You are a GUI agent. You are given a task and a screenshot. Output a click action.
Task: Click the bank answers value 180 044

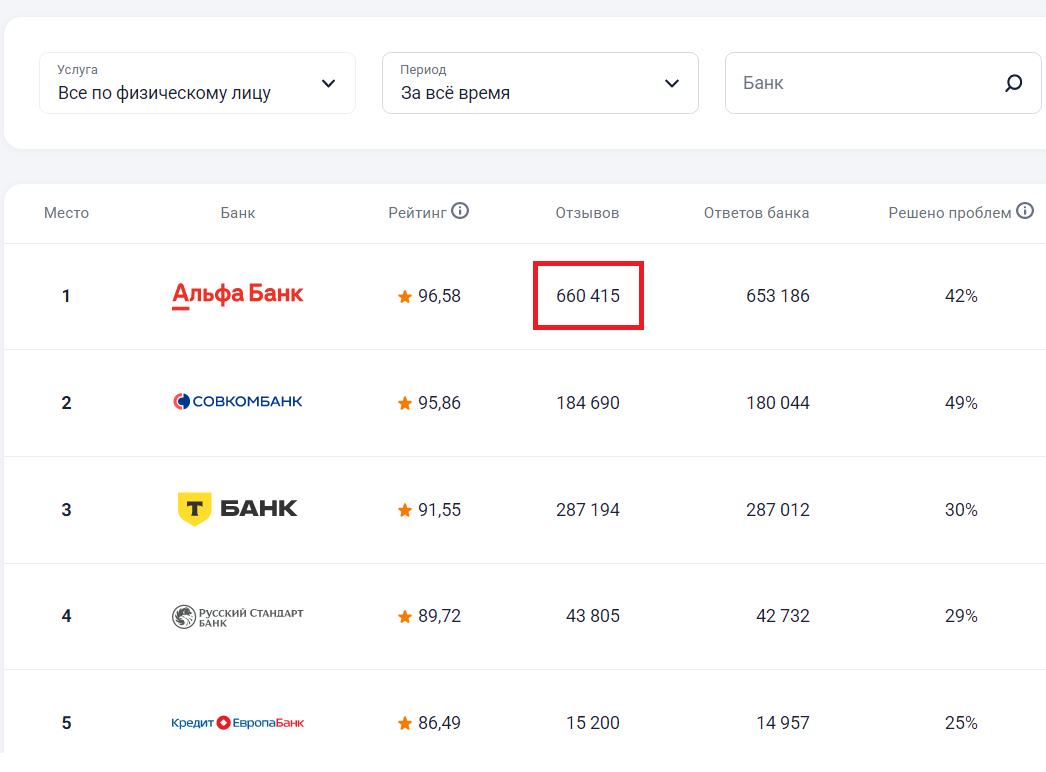778,402
